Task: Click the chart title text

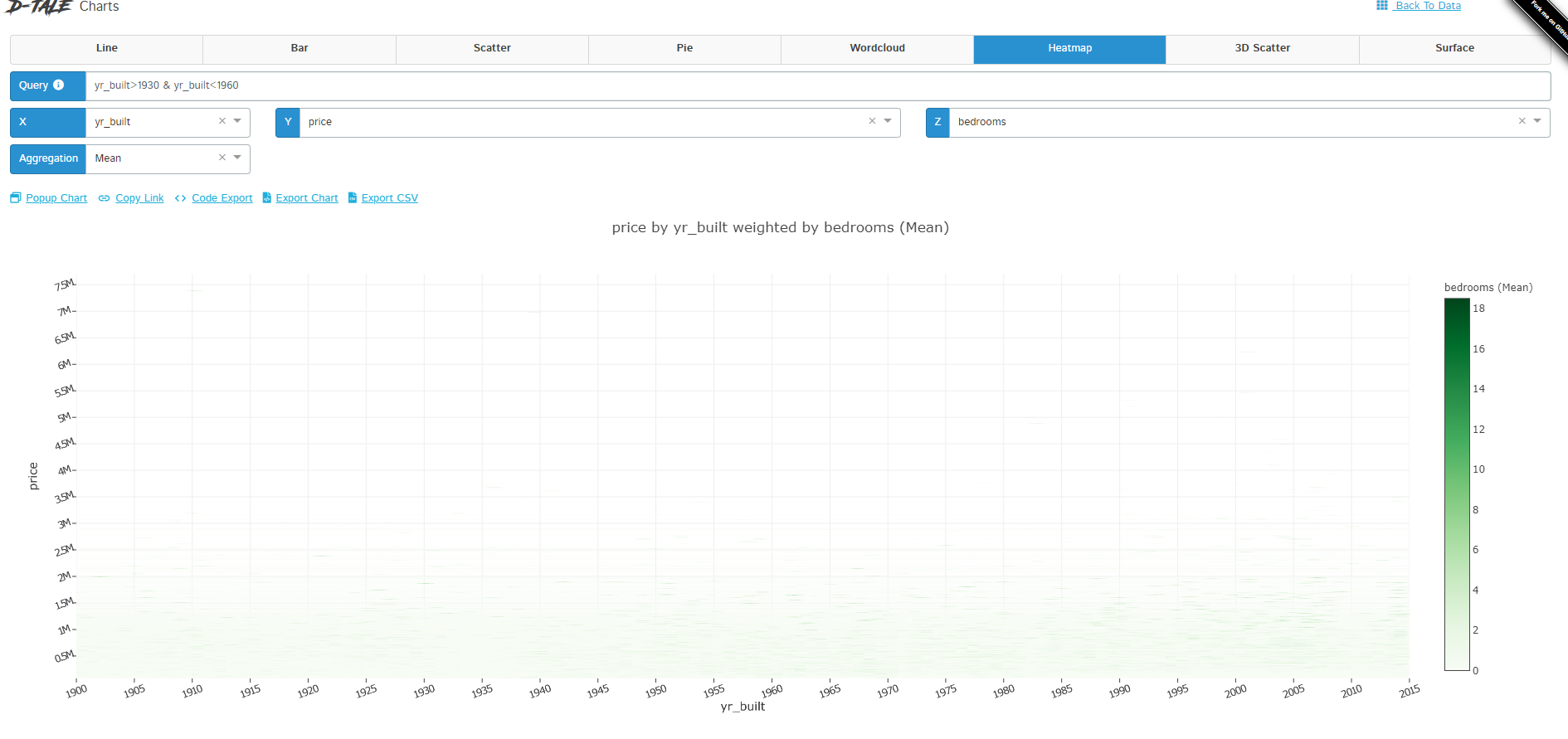Action: pos(780,227)
